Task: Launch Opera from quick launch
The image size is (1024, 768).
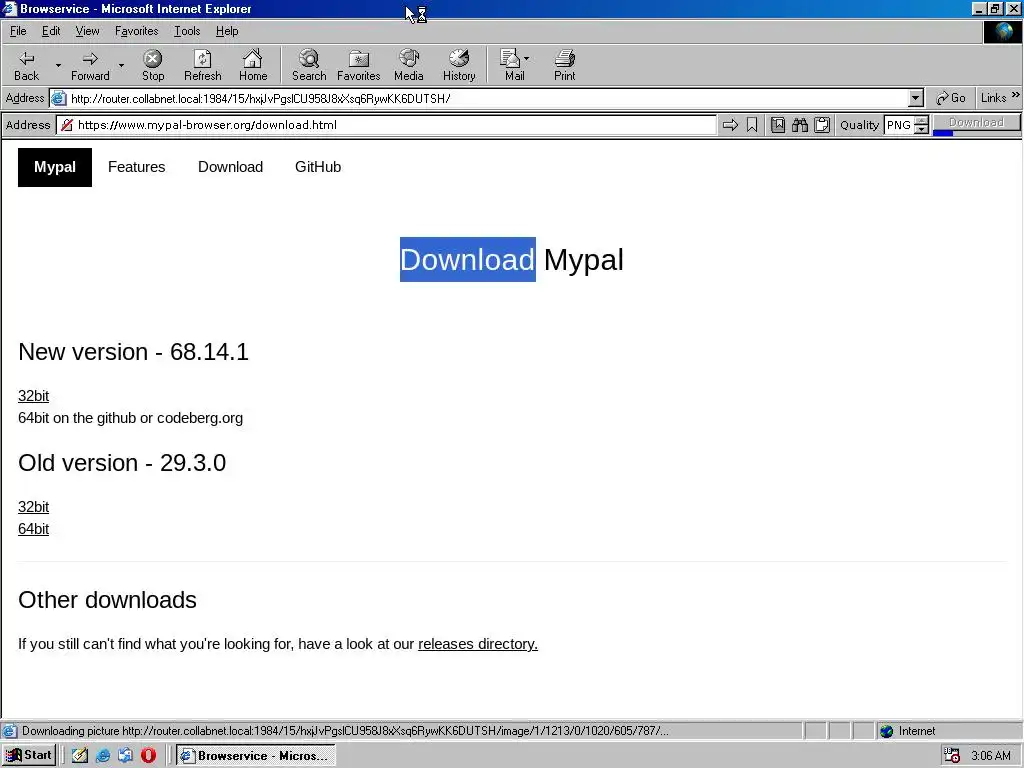Action: point(148,756)
